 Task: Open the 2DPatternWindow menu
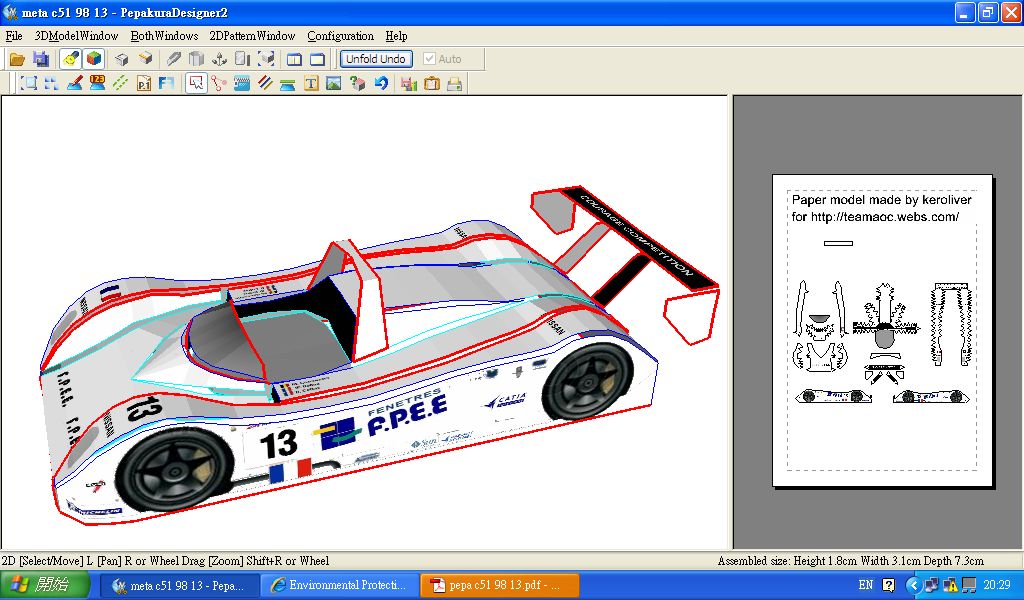252,36
